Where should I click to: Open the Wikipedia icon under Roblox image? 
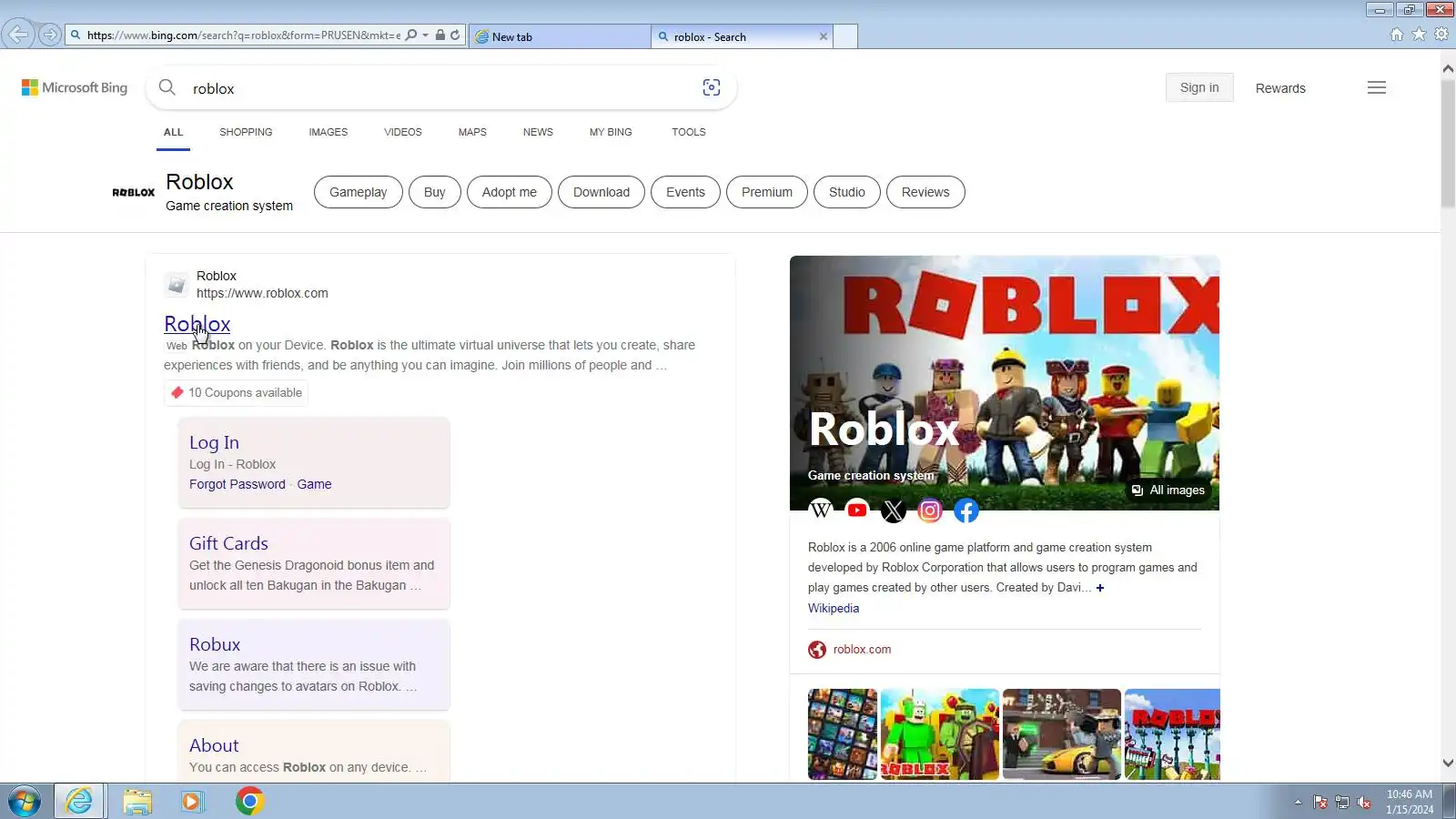point(821,510)
